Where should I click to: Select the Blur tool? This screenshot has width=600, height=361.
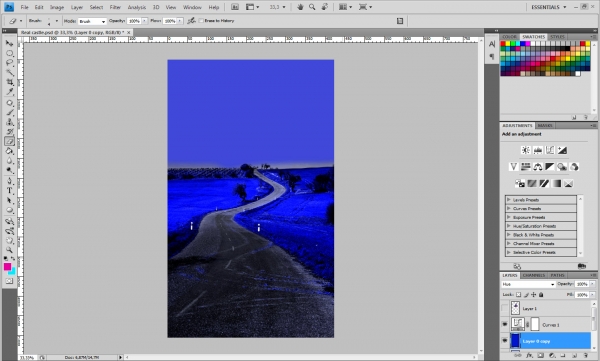coord(9,160)
